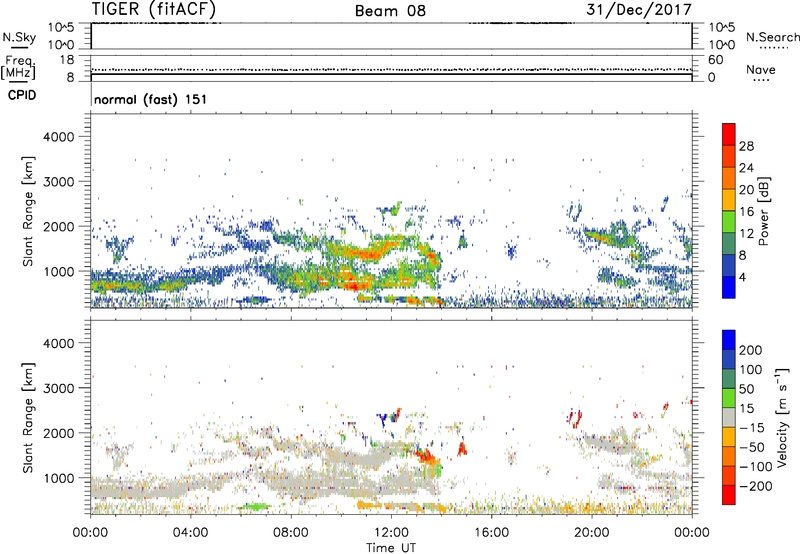Pick the blue bottom of the power colorbar

tap(729, 287)
